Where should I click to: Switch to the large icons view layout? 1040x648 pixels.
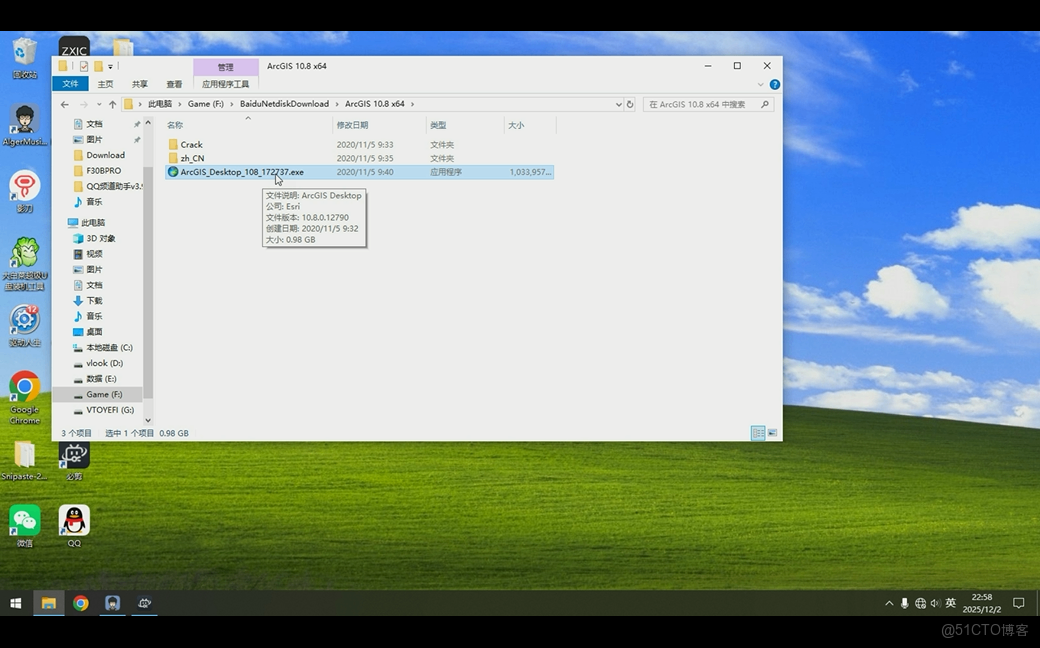tap(772, 433)
